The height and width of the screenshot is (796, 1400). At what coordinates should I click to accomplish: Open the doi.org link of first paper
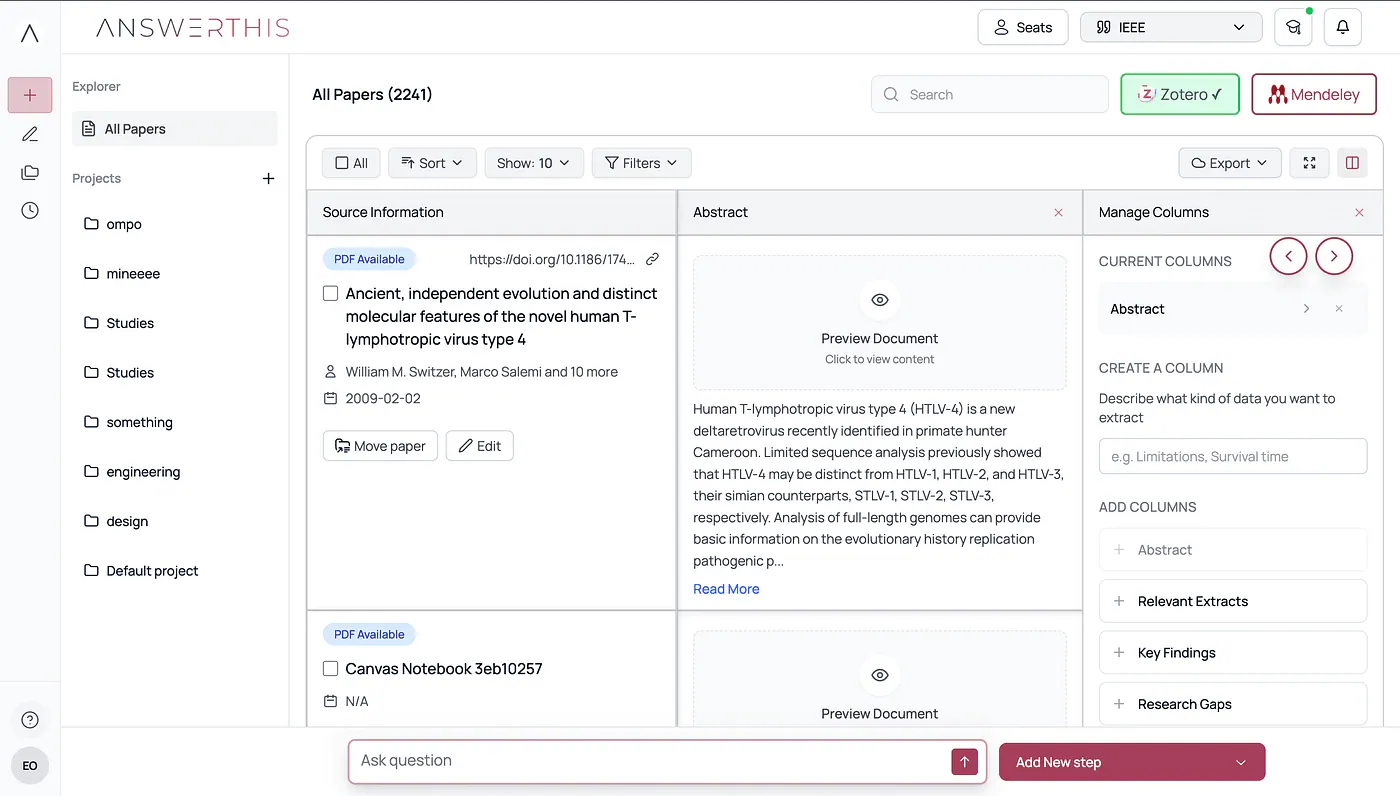(x=552, y=259)
